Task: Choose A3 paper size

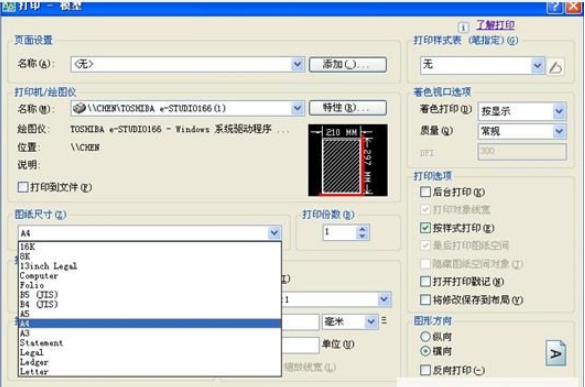Action: (150, 333)
